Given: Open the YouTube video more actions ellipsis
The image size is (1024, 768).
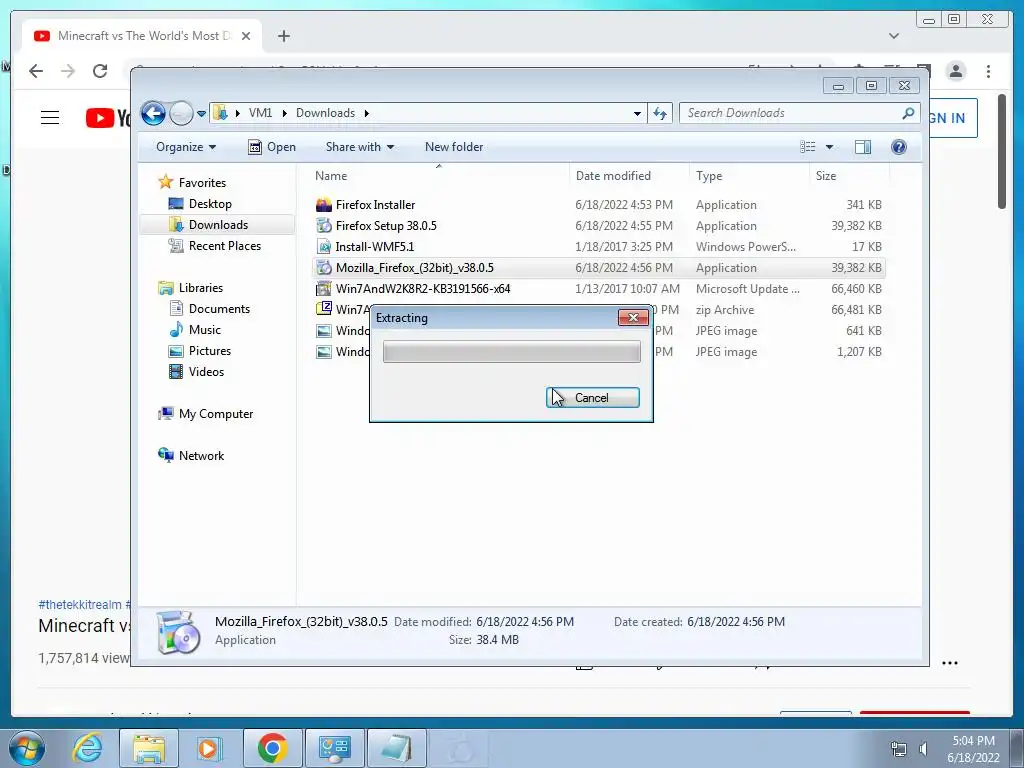Looking at the screenshot, I should point(950,663).
